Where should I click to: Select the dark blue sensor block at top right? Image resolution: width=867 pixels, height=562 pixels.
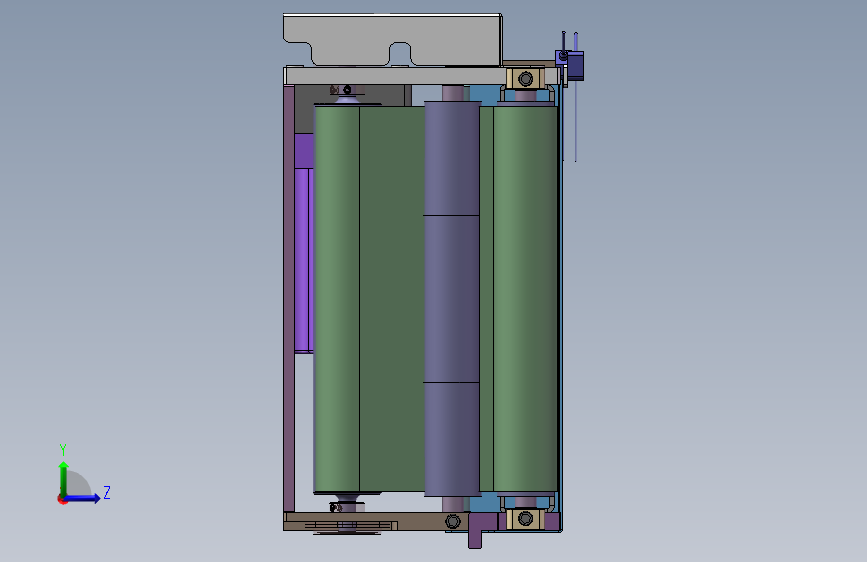pos(574,65)
